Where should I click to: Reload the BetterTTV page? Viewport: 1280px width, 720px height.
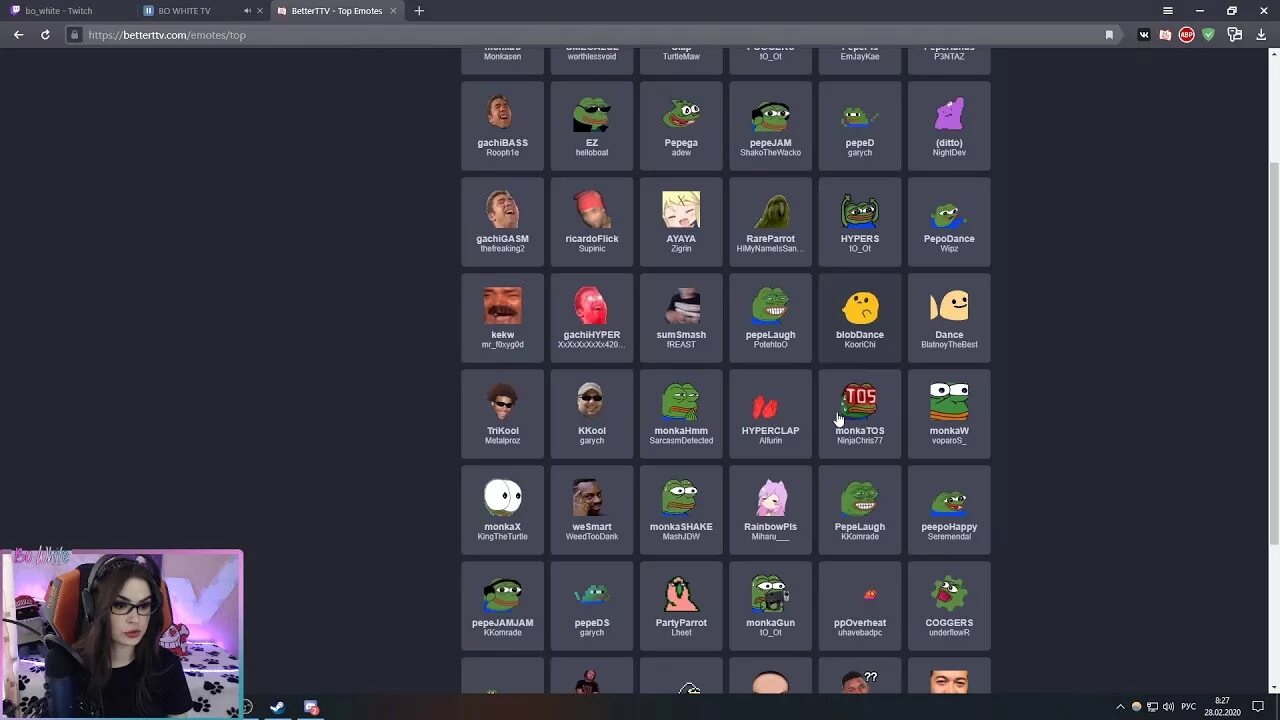pyautogui.click(x=45, y=35)
